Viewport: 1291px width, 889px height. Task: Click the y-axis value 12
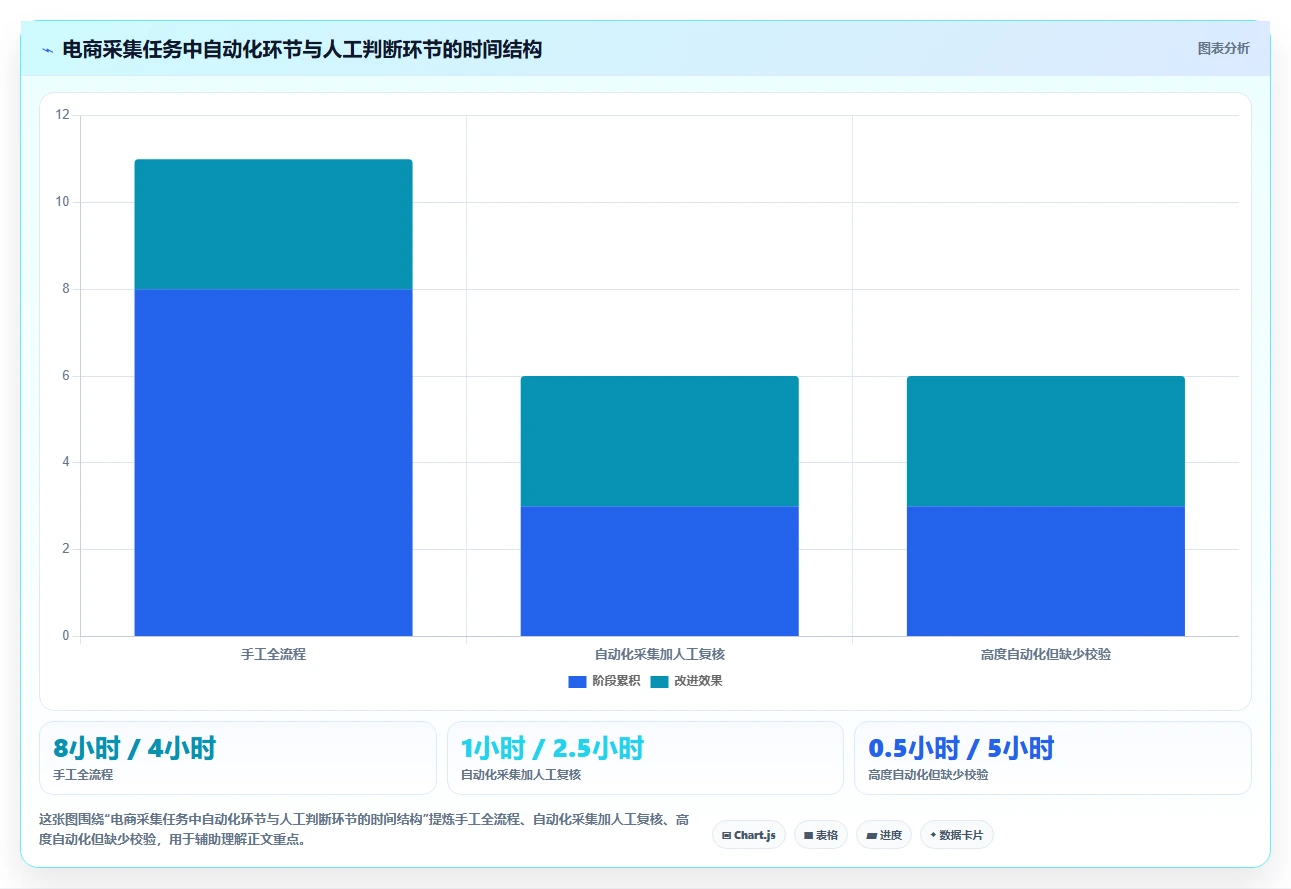[x=62, y=115]
